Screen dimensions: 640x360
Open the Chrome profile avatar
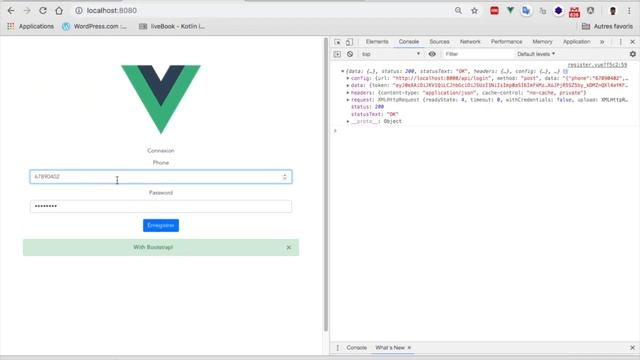coord(613,11)
